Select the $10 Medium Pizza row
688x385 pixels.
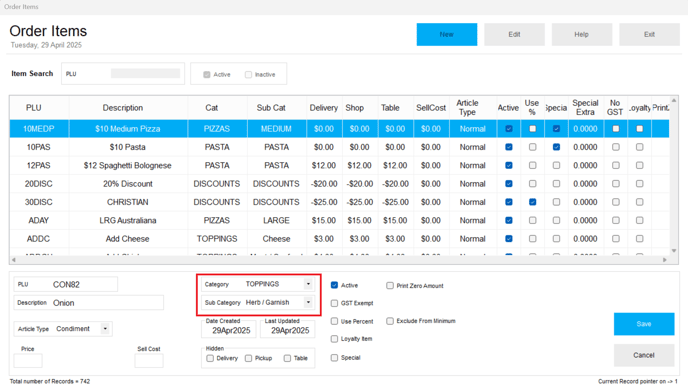pos(339,129)
